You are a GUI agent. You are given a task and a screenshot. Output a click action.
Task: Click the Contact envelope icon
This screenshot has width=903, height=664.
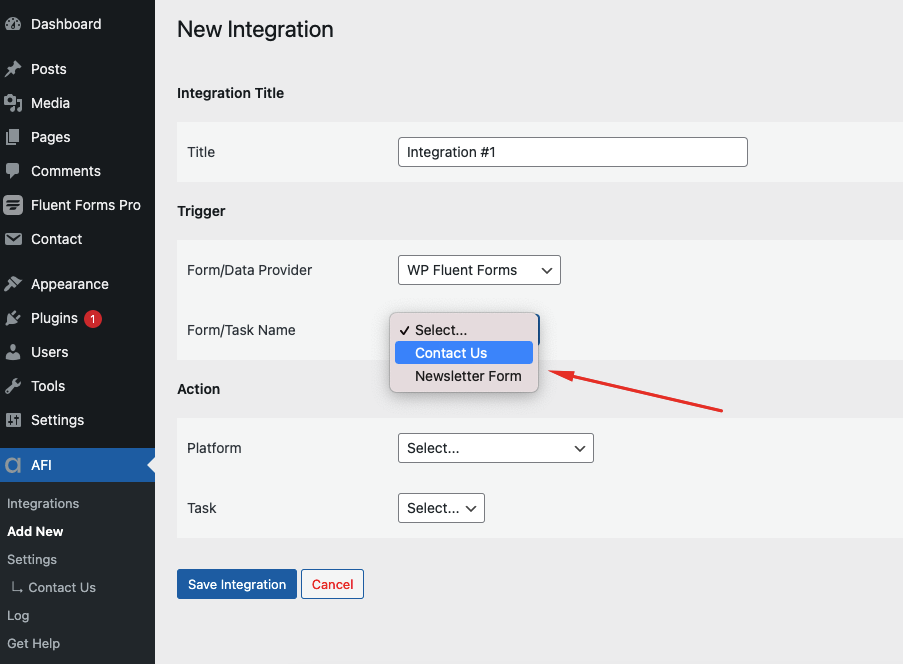point(13,239)
